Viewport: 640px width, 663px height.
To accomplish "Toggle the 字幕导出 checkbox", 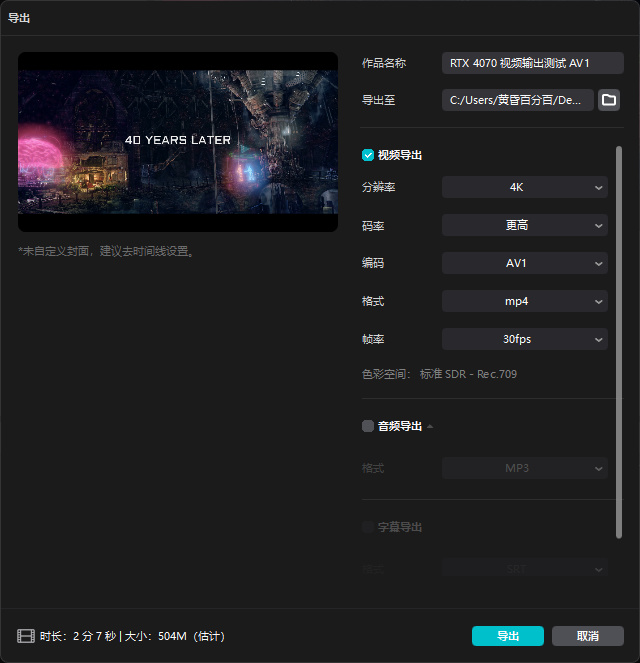I will coord(368,527).
